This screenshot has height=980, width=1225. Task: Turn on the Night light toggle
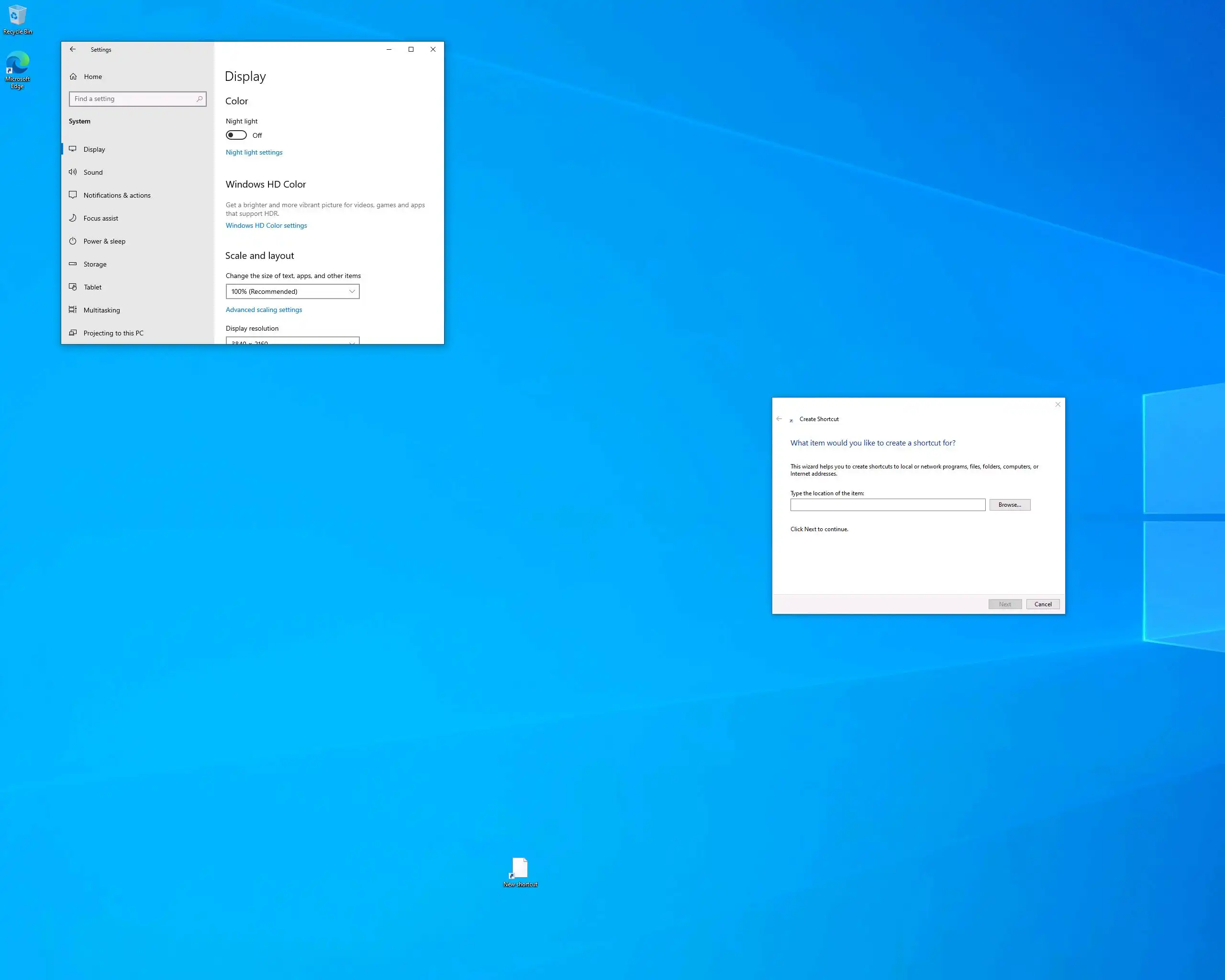click(x=236, y=135)
